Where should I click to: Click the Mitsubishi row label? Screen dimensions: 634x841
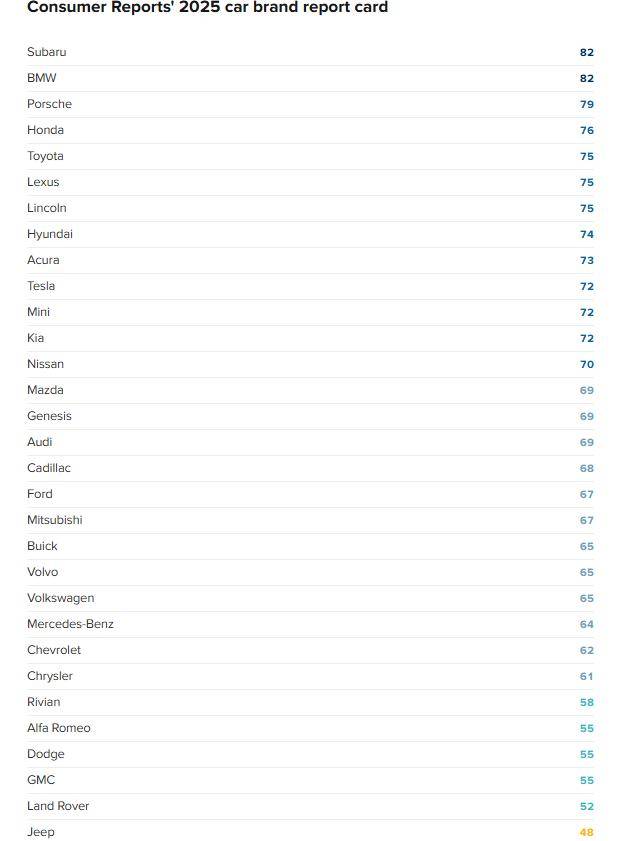[x=55, y=520]
